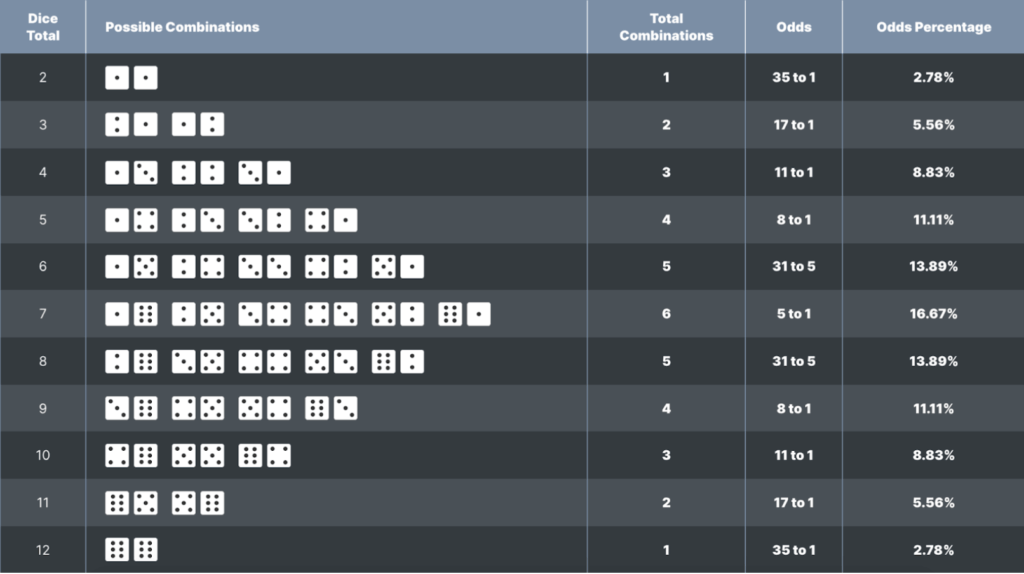The height and width of the screenshot is (574, 1024).
Task: Select the six-one dice pair in row 7
Action: pyautogui.click(x=464, y=314)
